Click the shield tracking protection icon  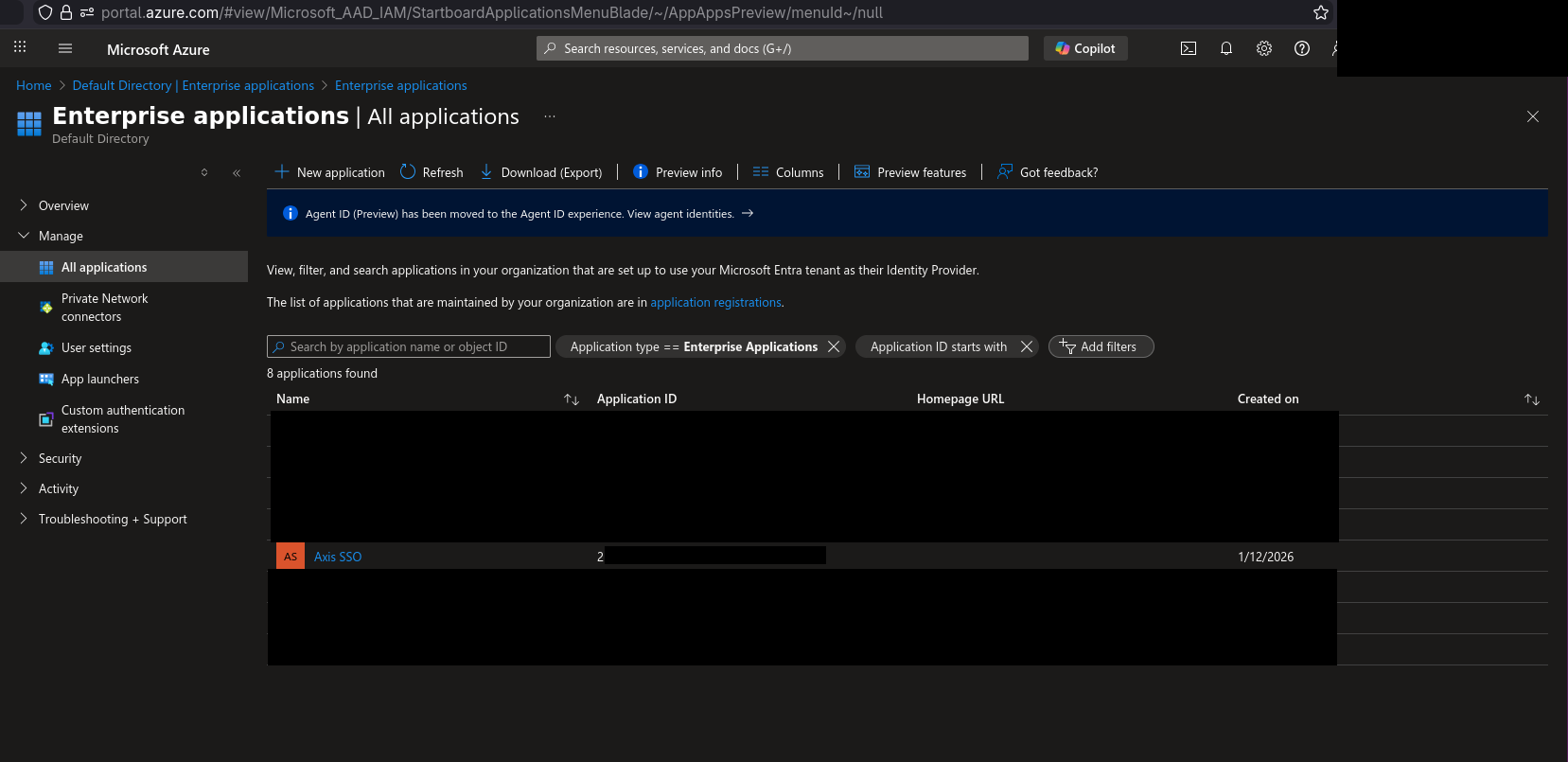pos(45,12)
